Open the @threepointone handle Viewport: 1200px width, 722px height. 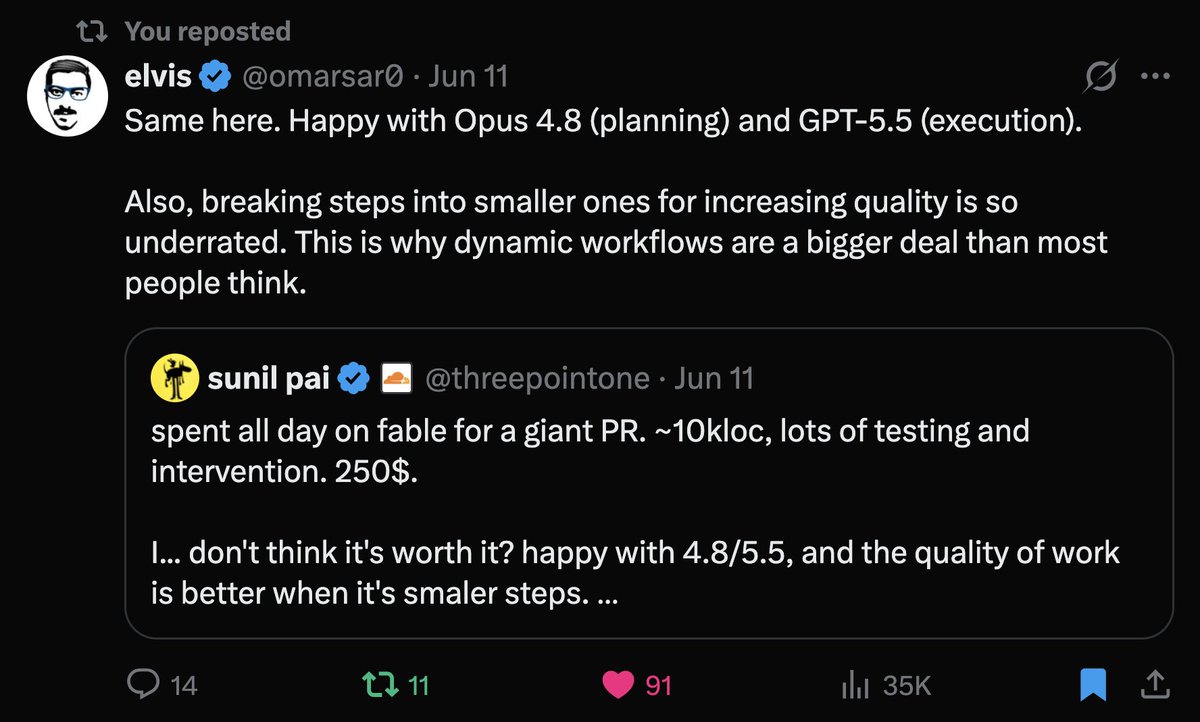(537, 378)
